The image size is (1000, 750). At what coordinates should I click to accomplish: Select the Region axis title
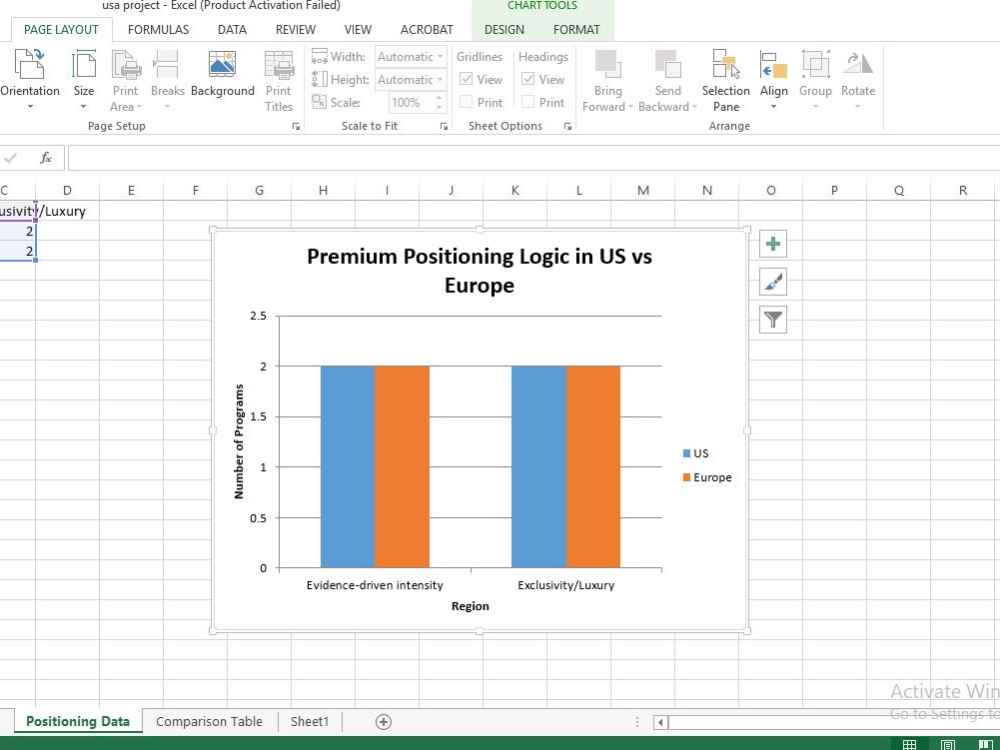[x=470, y=606]
